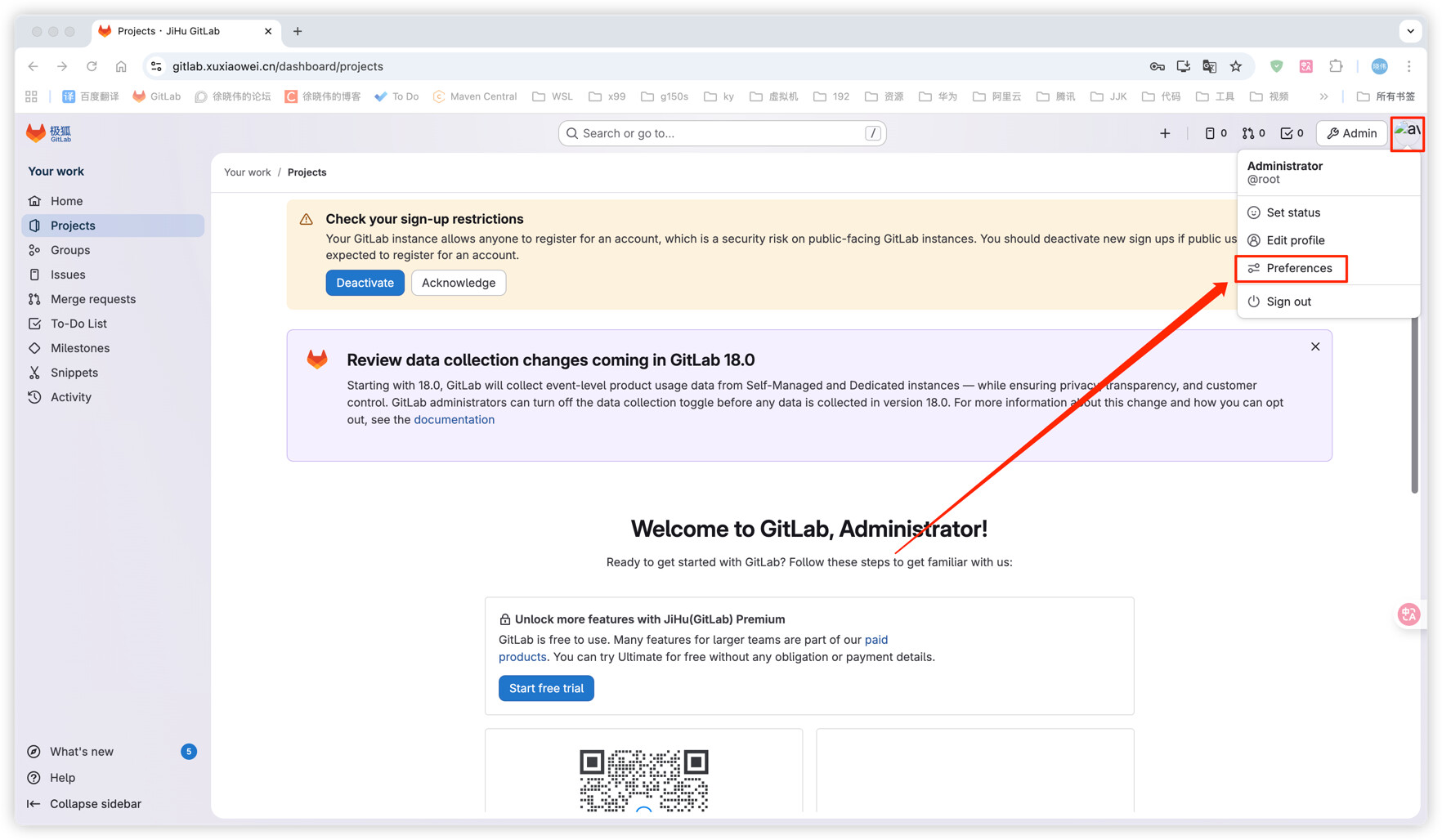Image resolution: width=1442 pixels, height=840 pixels.
Task: Open the Chrome tab search dropdown arrow
Action: [1410, 31]
